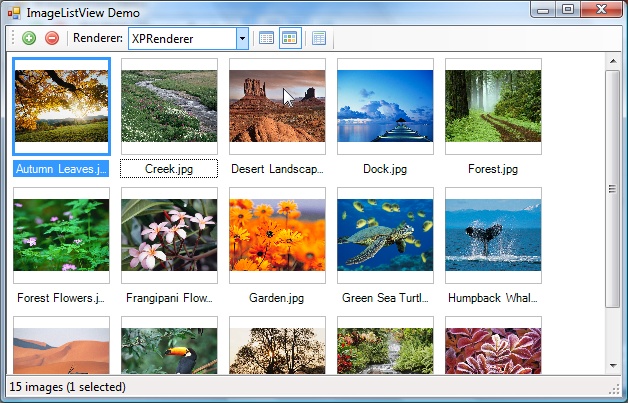Select the bare tree thumbnail
628x403 pixels.
[x=278, y=345]
